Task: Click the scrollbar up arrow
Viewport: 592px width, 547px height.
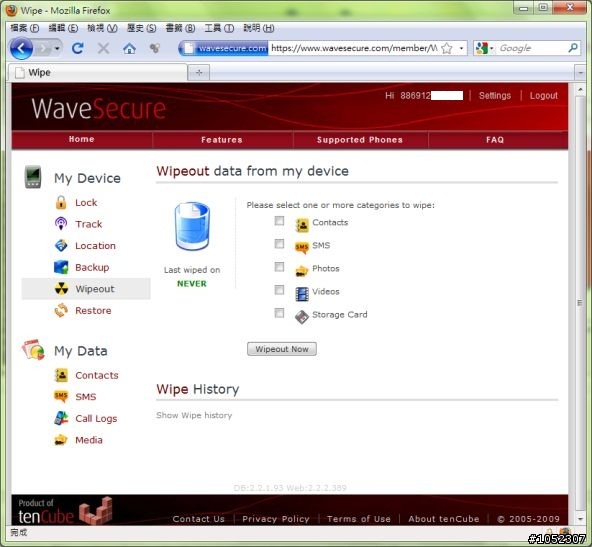Action: point(580,89)
